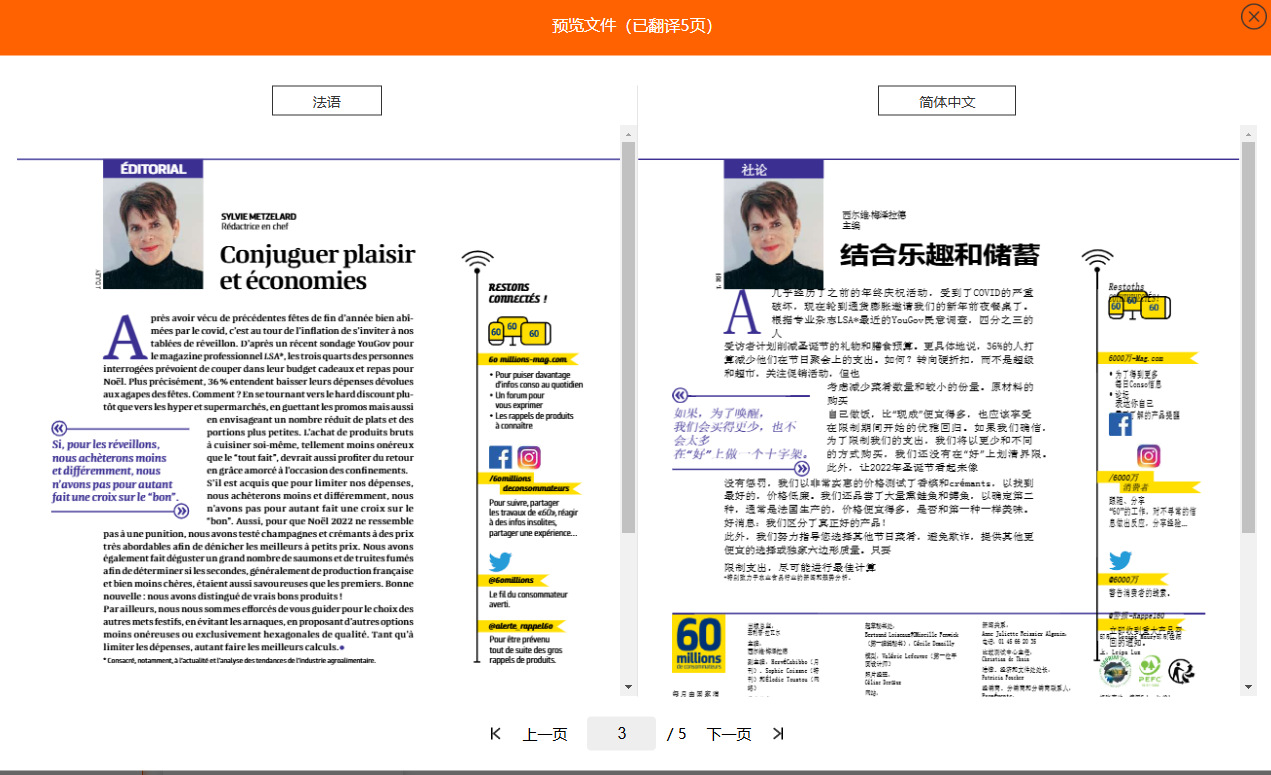Image resolution: width=1271 pixels, height=775 pixels.
Task: Click the Wi-Fi signal icon in French page
Action: tap(477, 260)
